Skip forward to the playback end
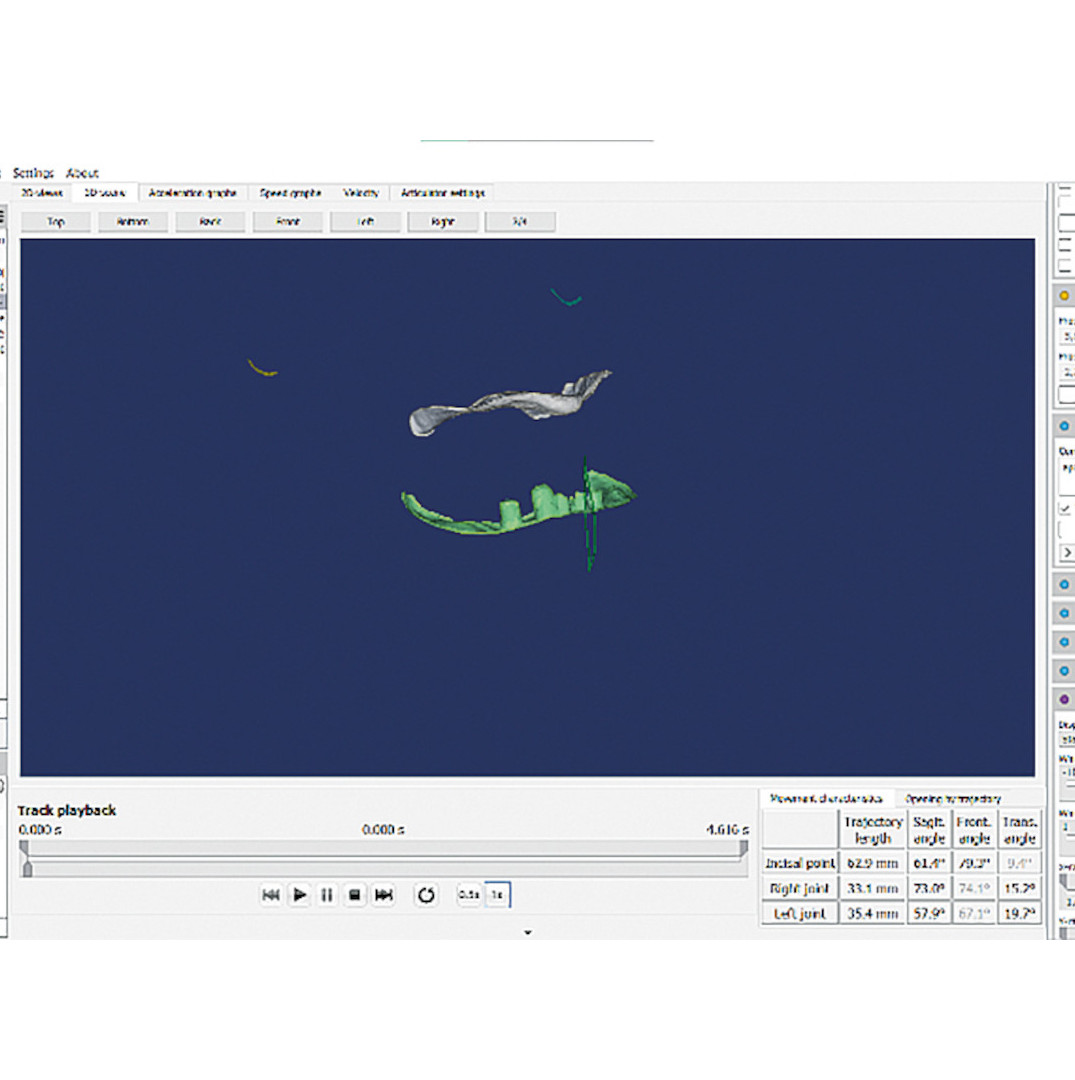Image resolution: width=1075 pixels, height=1080 pixels. click(x=382, y=895)
